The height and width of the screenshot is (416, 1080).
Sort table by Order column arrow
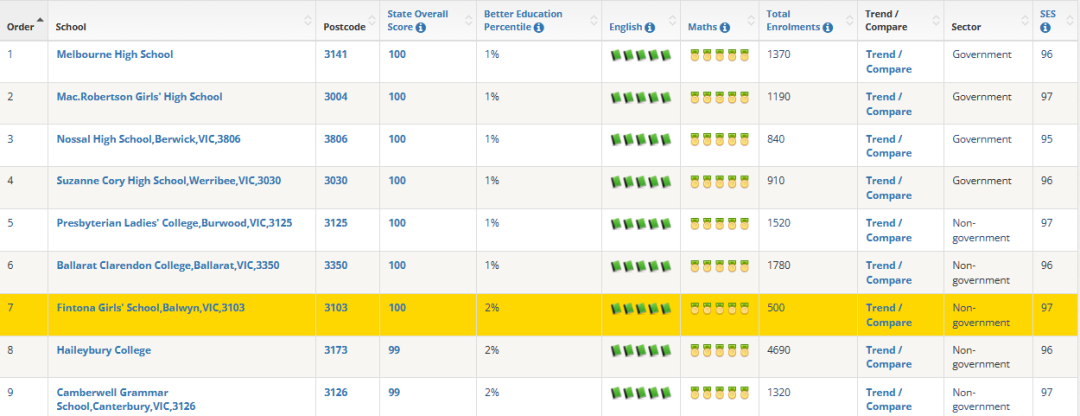tap(39, 19)
